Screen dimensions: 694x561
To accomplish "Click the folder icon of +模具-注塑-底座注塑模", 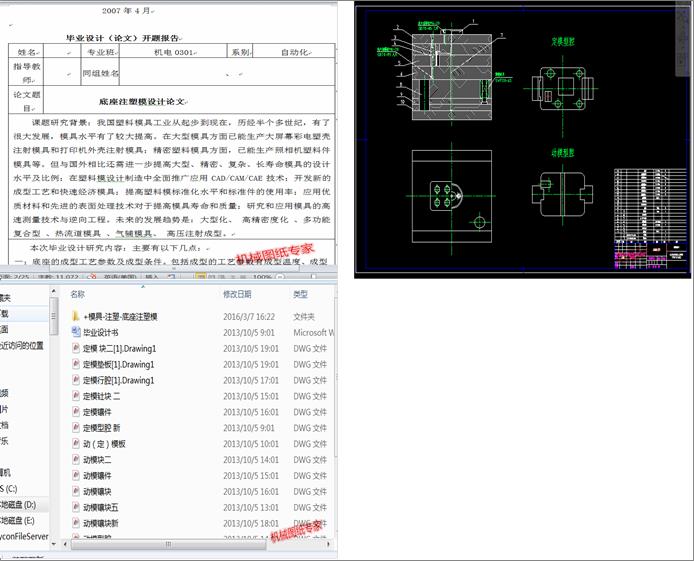I will [x=76, y=316].
